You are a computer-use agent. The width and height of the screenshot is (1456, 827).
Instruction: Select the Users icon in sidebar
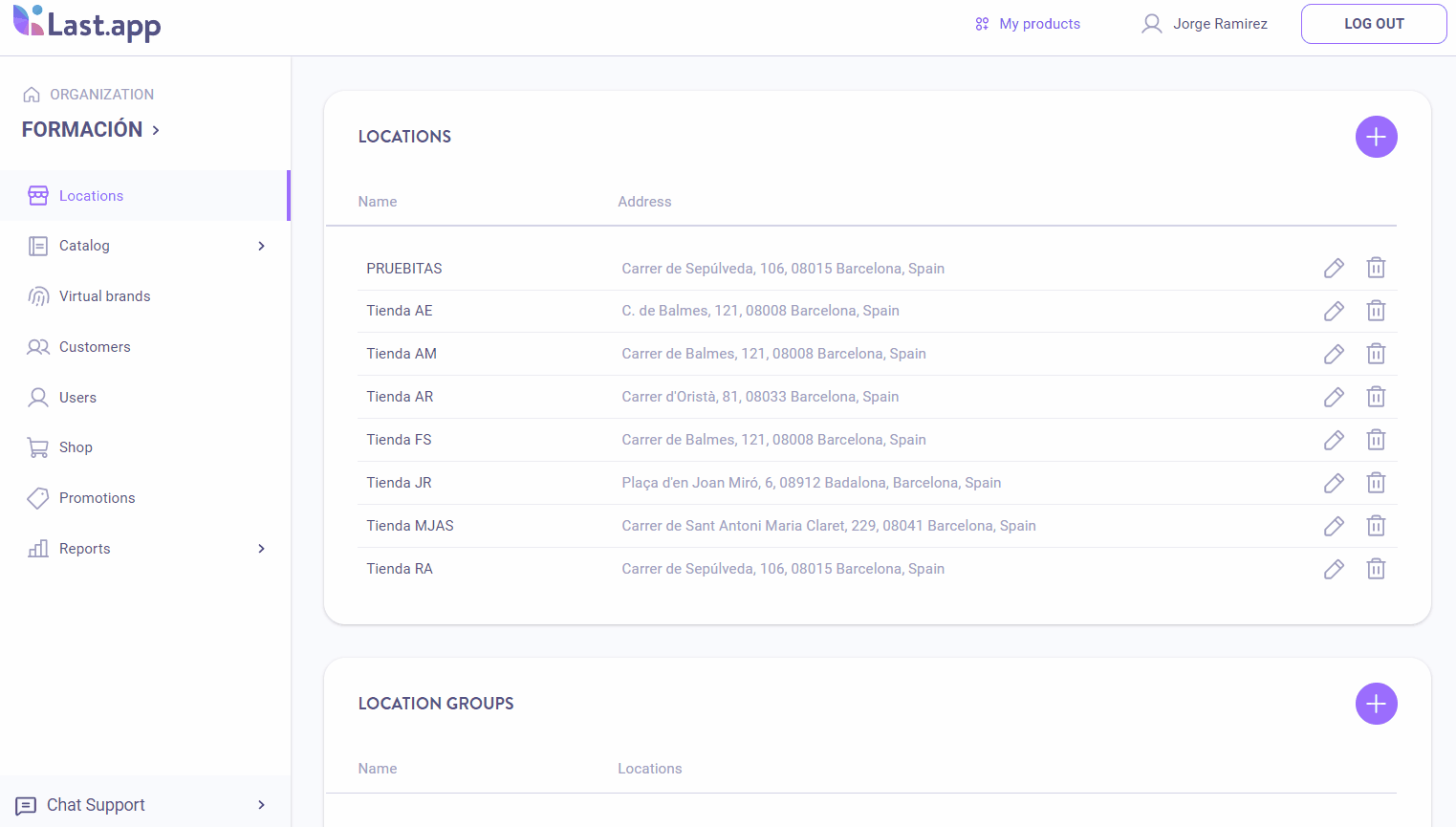pyautogui.click(x=38, y=397)
